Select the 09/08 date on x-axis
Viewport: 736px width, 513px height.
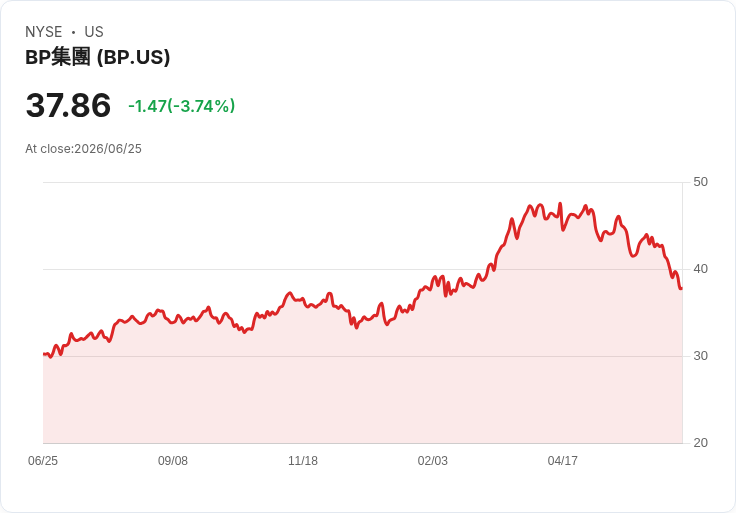[x=173, y=461]
